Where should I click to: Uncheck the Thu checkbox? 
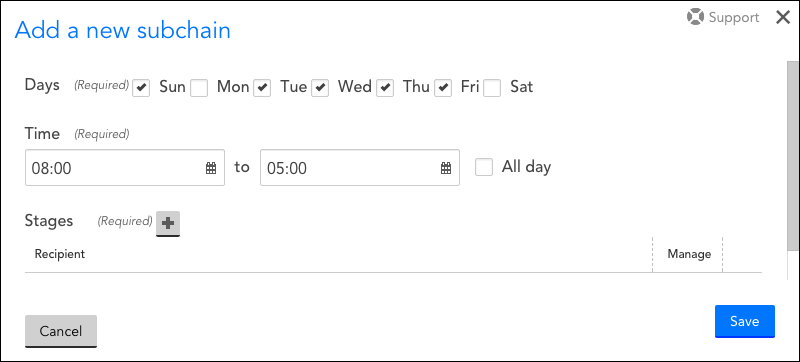pyautogui.click(x=385, y=88)
